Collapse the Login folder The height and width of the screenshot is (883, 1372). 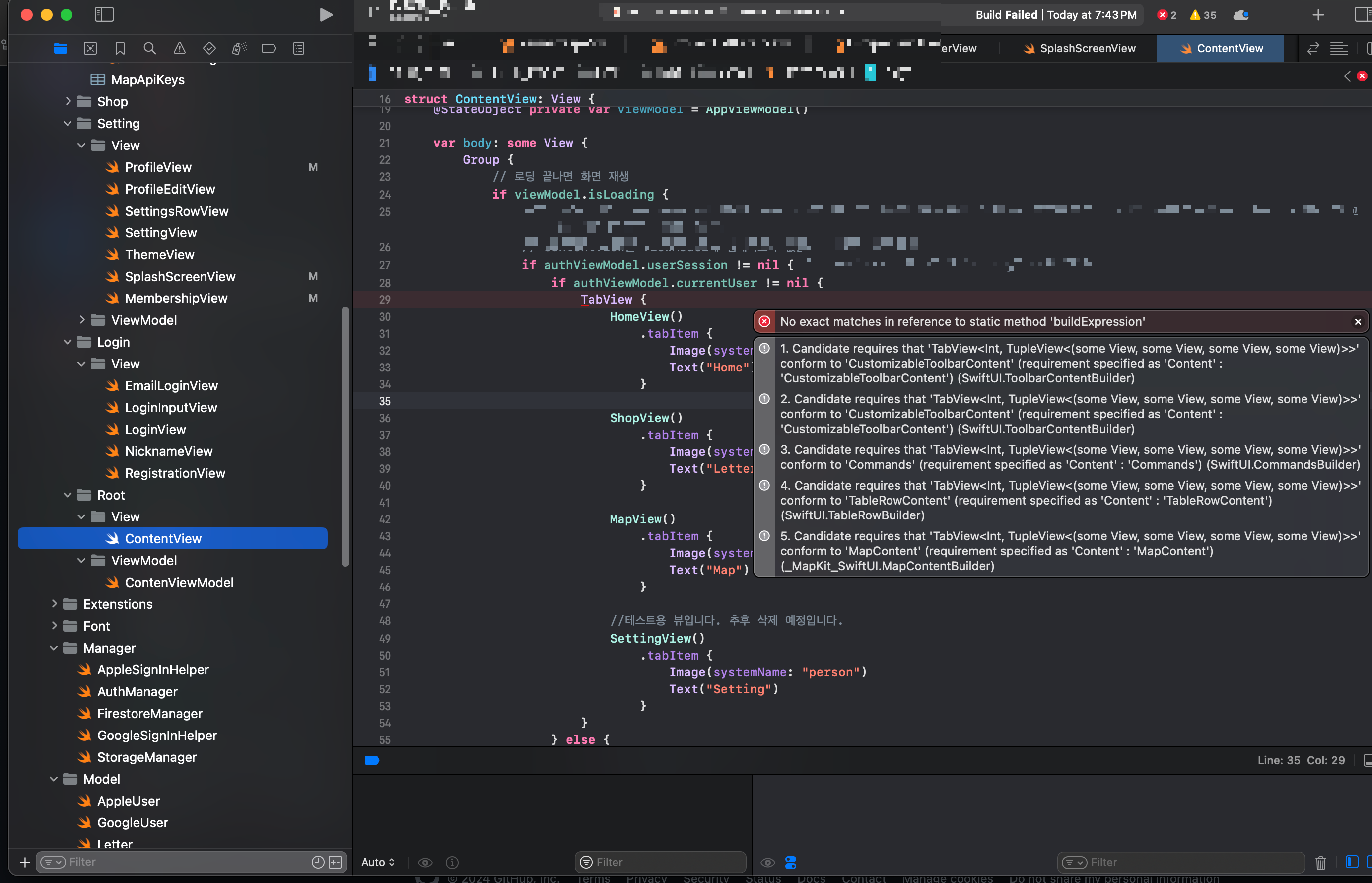pos(68,342)
